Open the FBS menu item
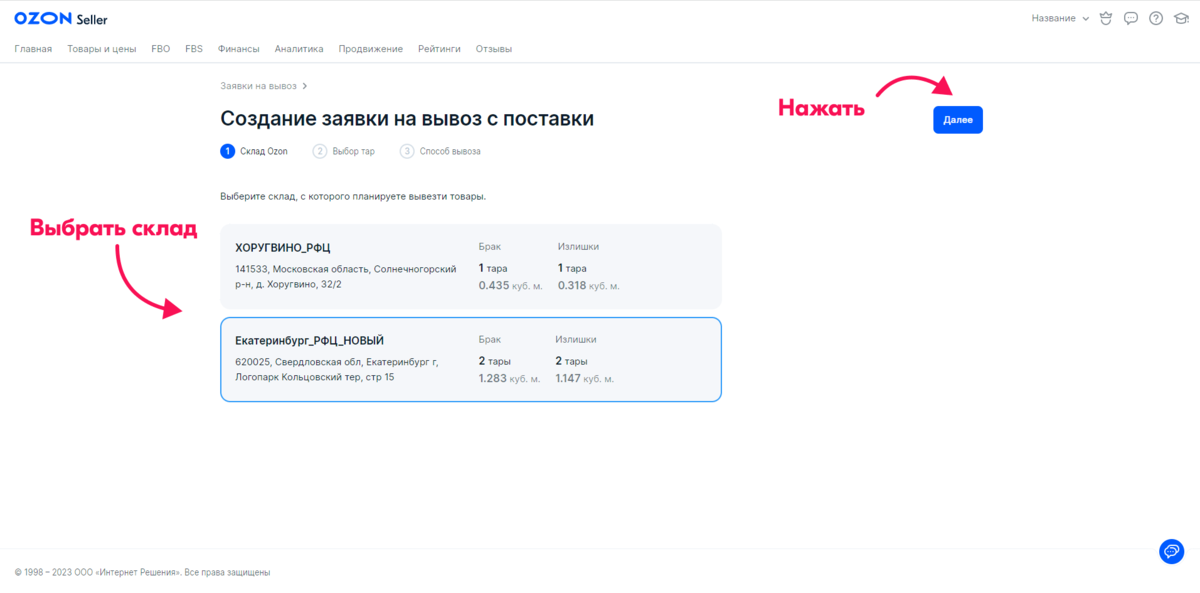This screenshot has height=593, width=1200. click(194, 48)
